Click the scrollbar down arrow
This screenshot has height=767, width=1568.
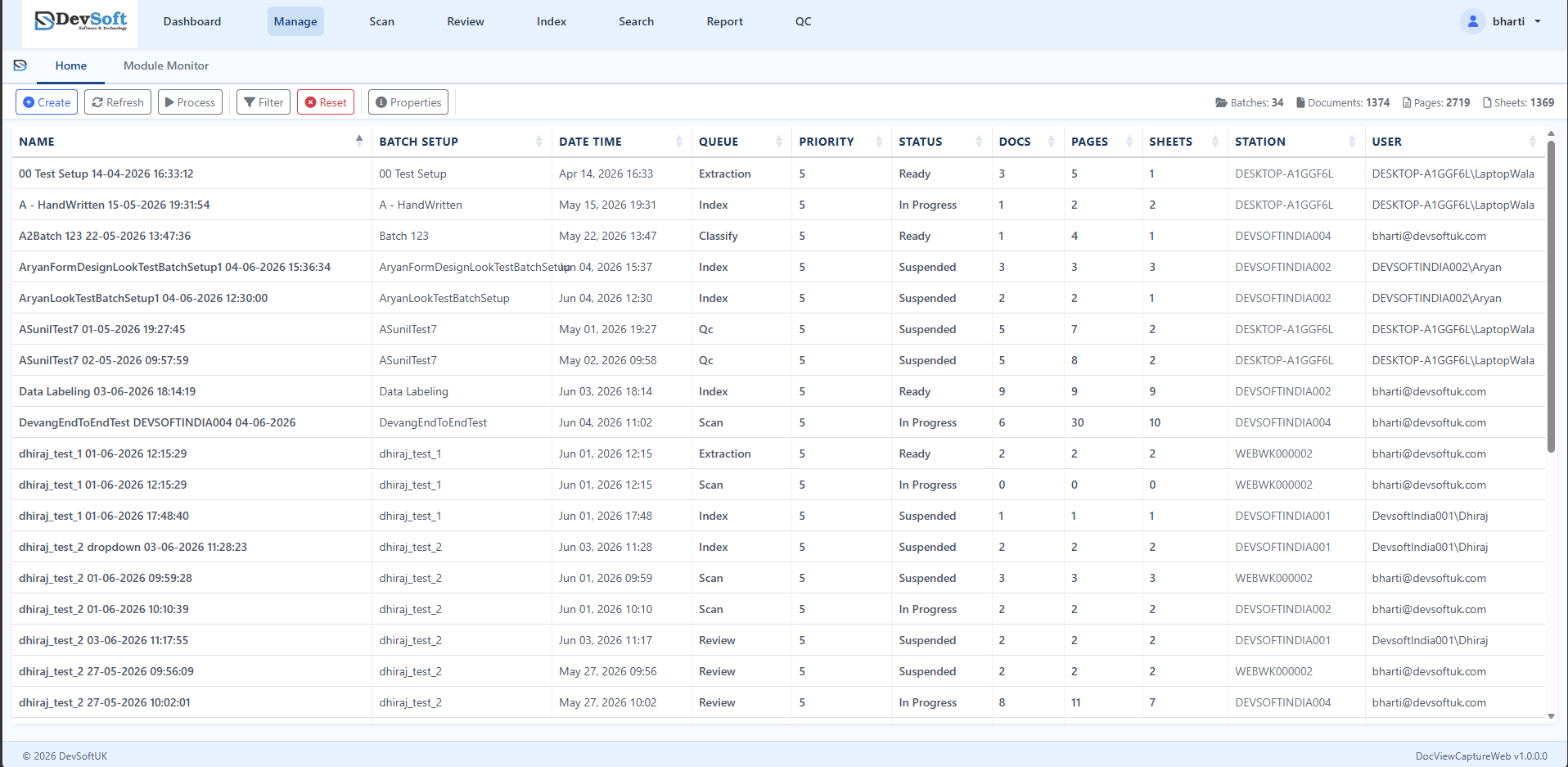1551,716
